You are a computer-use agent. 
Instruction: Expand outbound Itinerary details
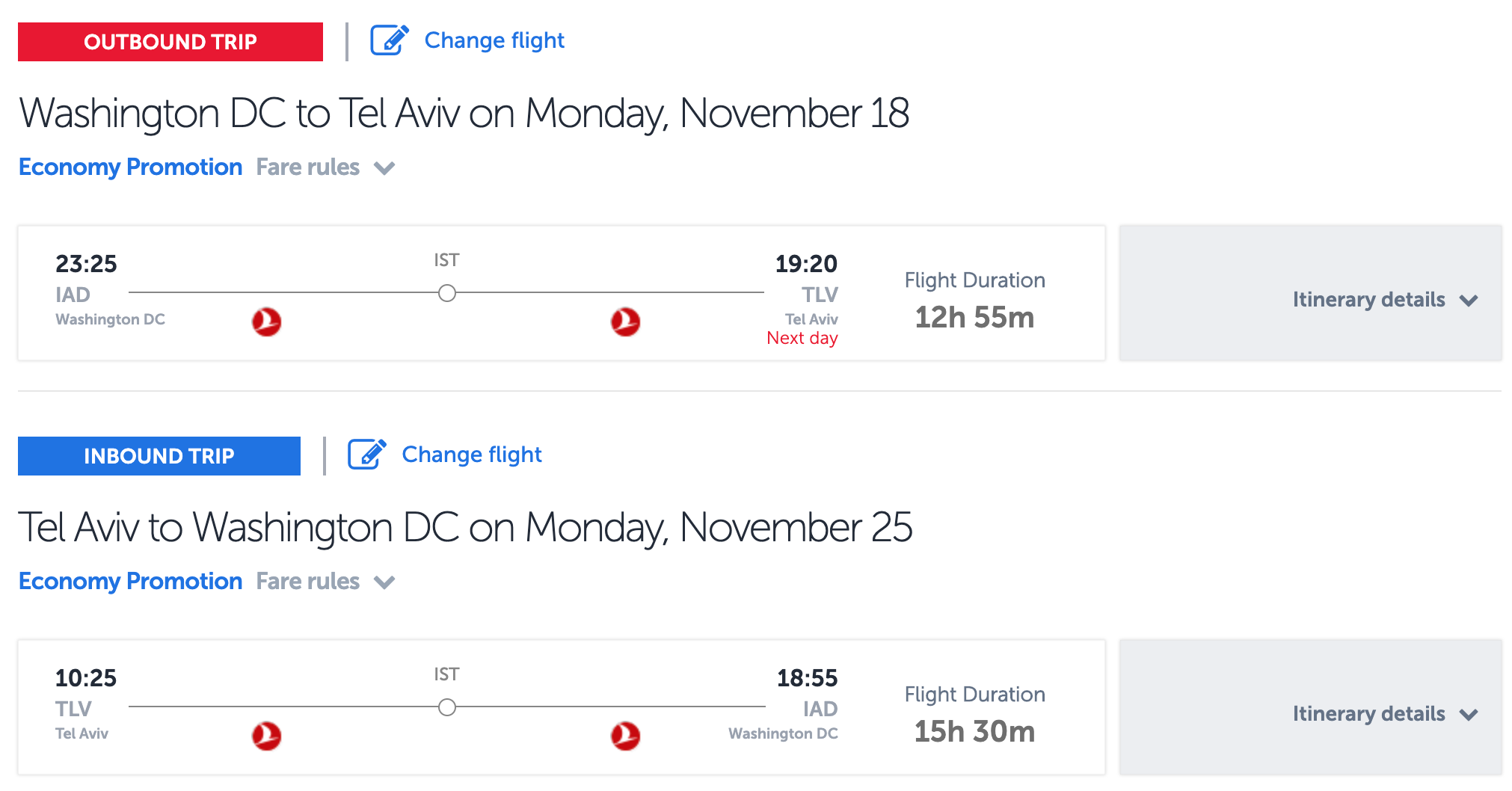(1385, 300)
